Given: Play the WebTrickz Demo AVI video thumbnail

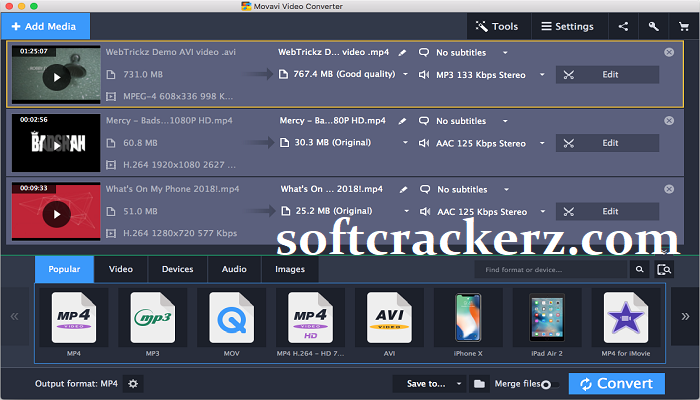Looking at the screenshot, I should click(x=56, y=77).
